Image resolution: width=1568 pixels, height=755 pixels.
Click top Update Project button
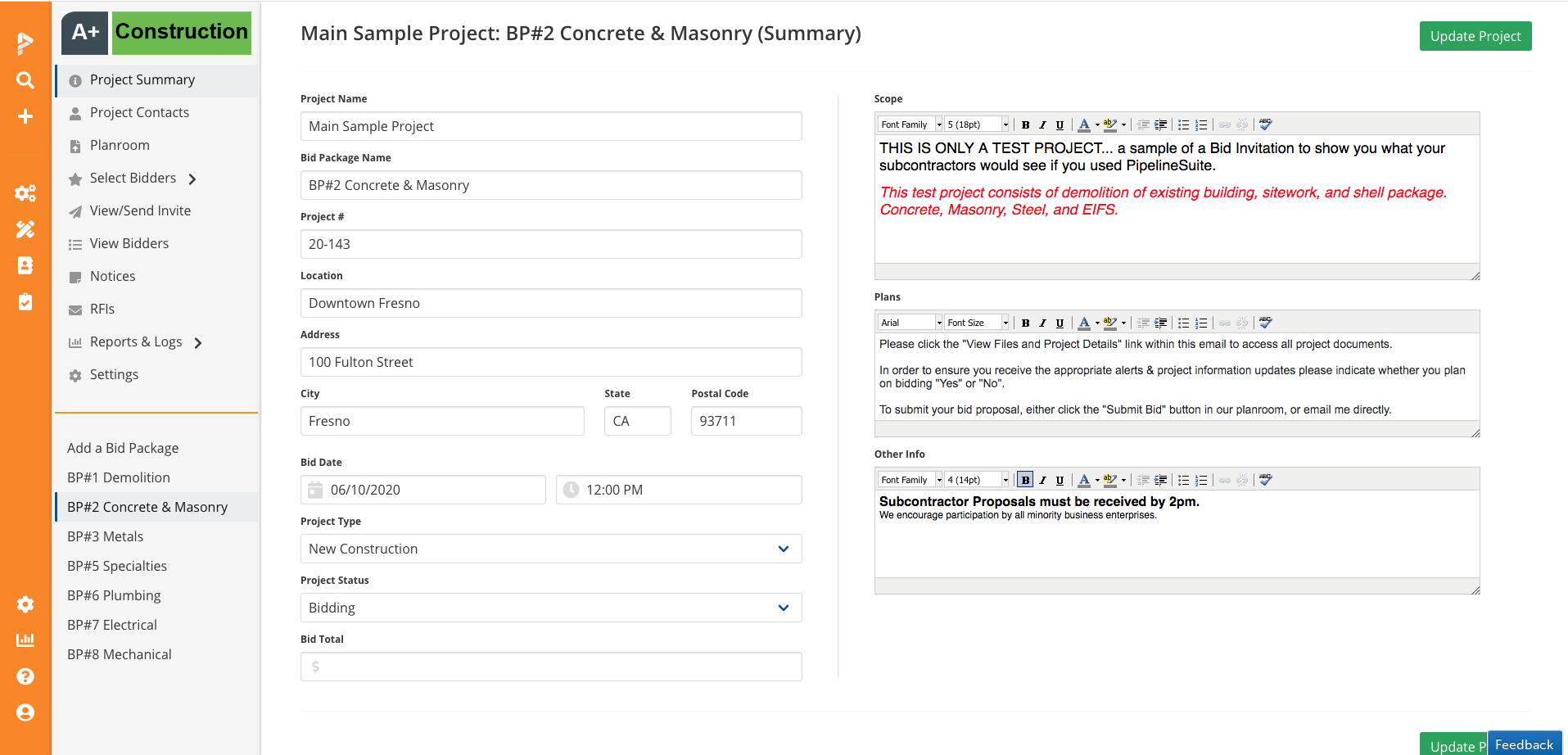click(1475, 36)
